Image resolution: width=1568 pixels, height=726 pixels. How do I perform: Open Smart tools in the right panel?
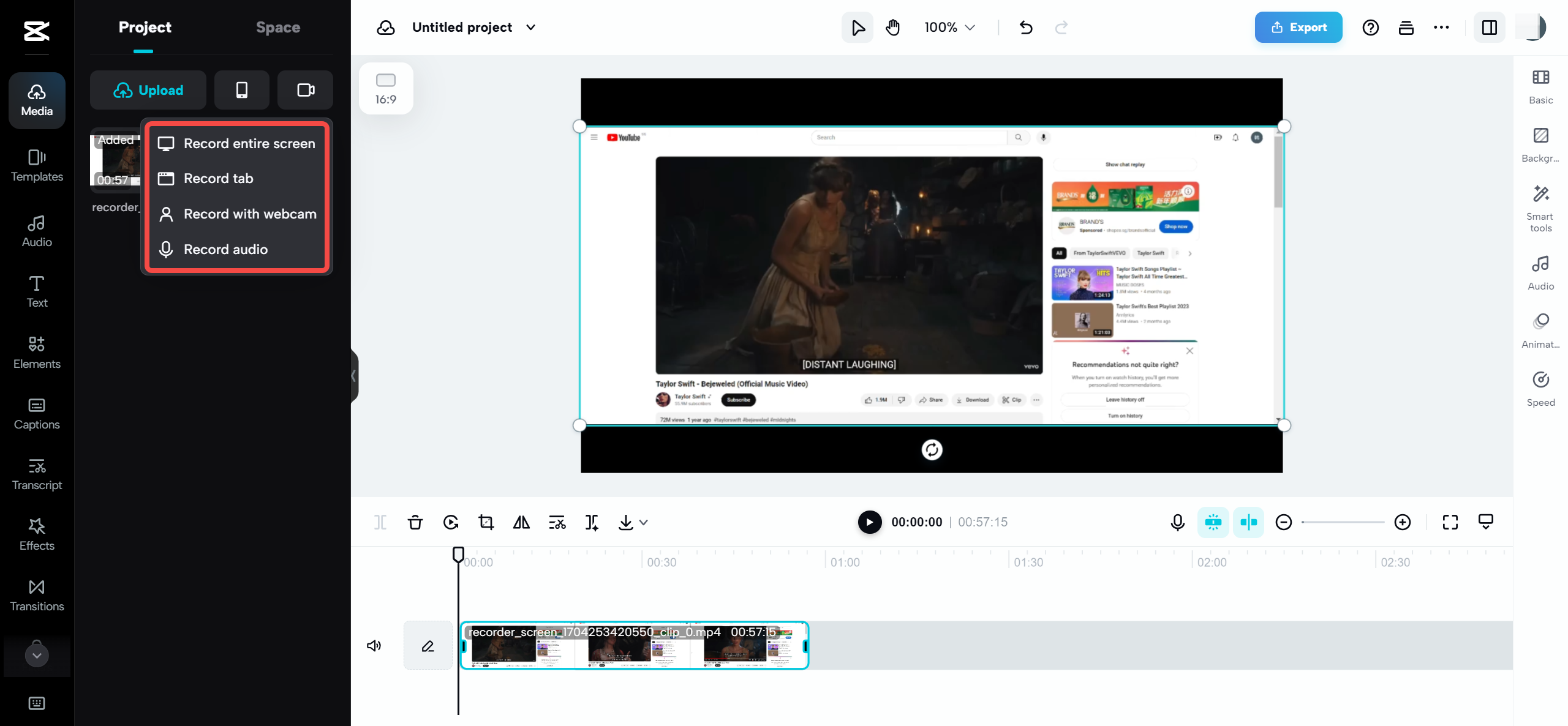1540,205
